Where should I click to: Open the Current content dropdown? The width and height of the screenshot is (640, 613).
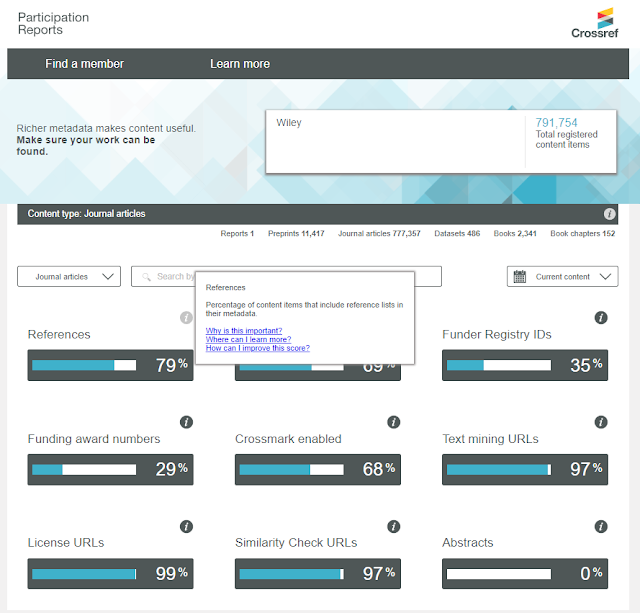click(562, 276)
